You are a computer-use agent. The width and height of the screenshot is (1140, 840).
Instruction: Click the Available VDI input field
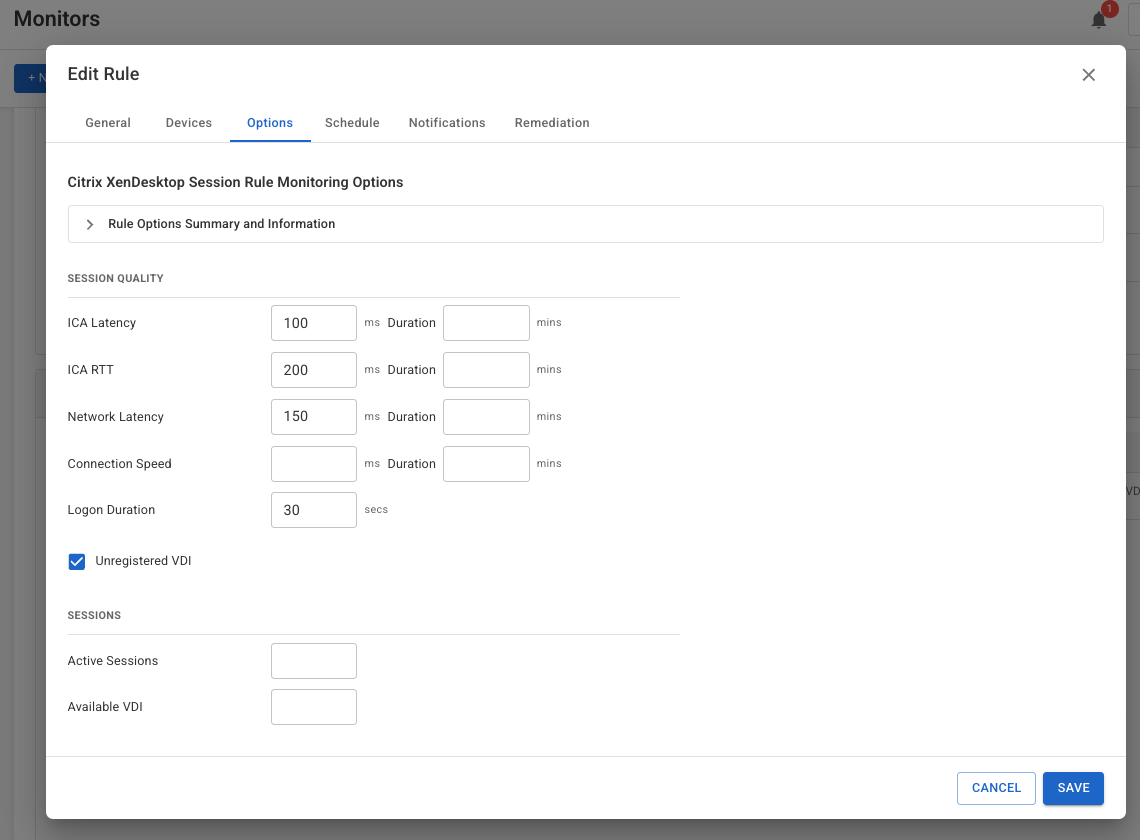click(314, 707)
